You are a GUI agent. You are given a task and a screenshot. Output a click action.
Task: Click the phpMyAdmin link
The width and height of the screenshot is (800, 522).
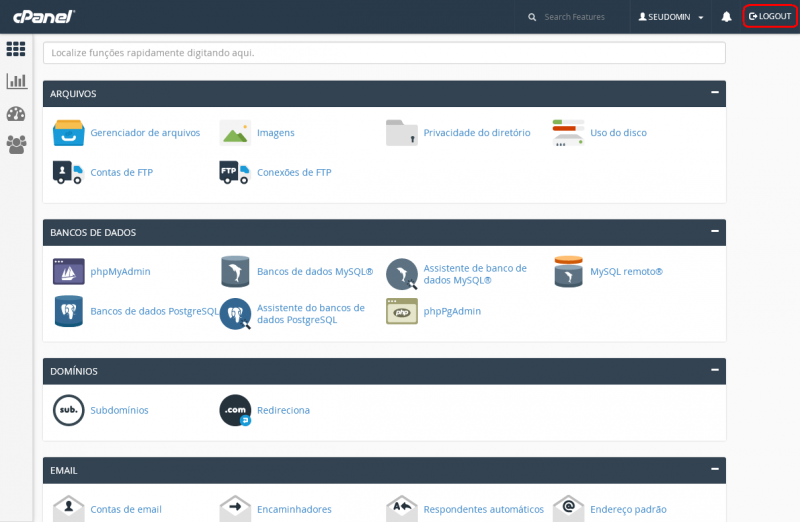click(120, 271)
